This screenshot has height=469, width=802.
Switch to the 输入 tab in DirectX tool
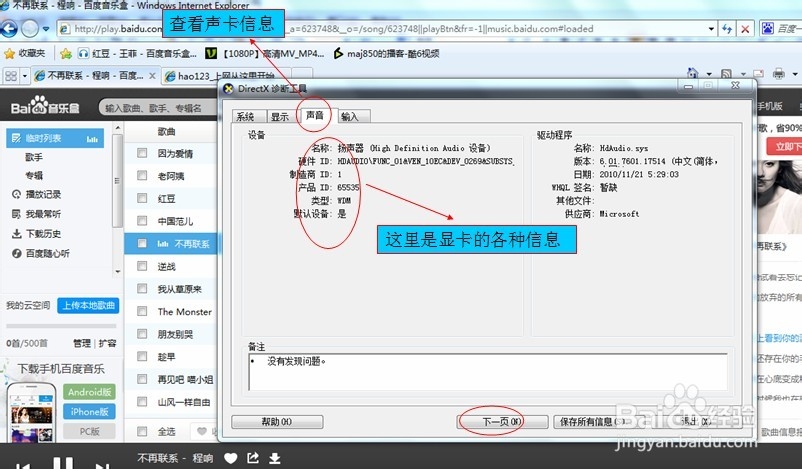353,116
